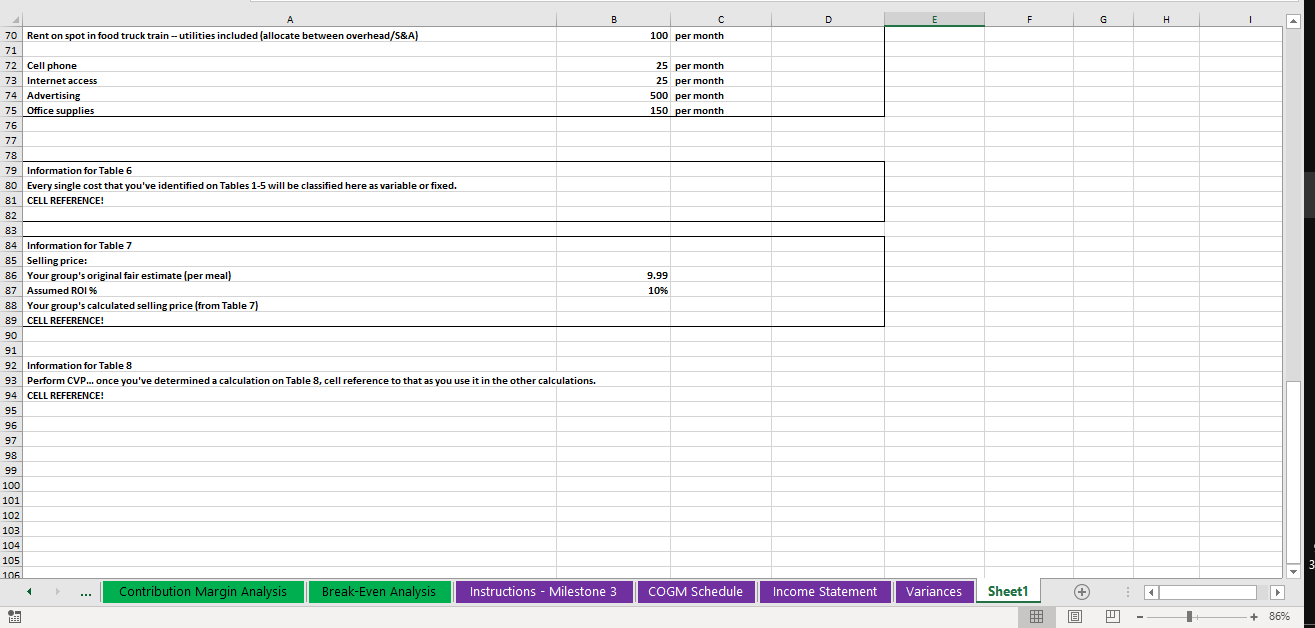Switch to the COGM Schedule tab

(696, 591)
